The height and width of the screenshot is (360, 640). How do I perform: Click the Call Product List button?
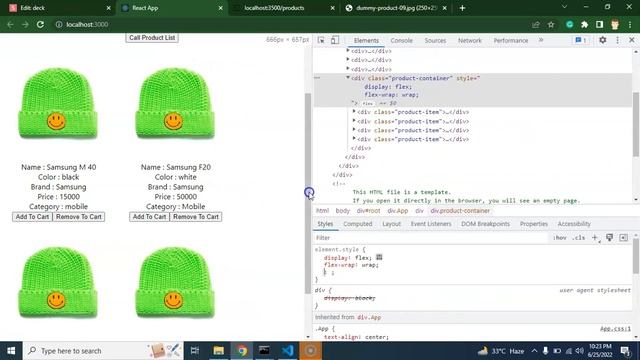click(x=152, y=38)
